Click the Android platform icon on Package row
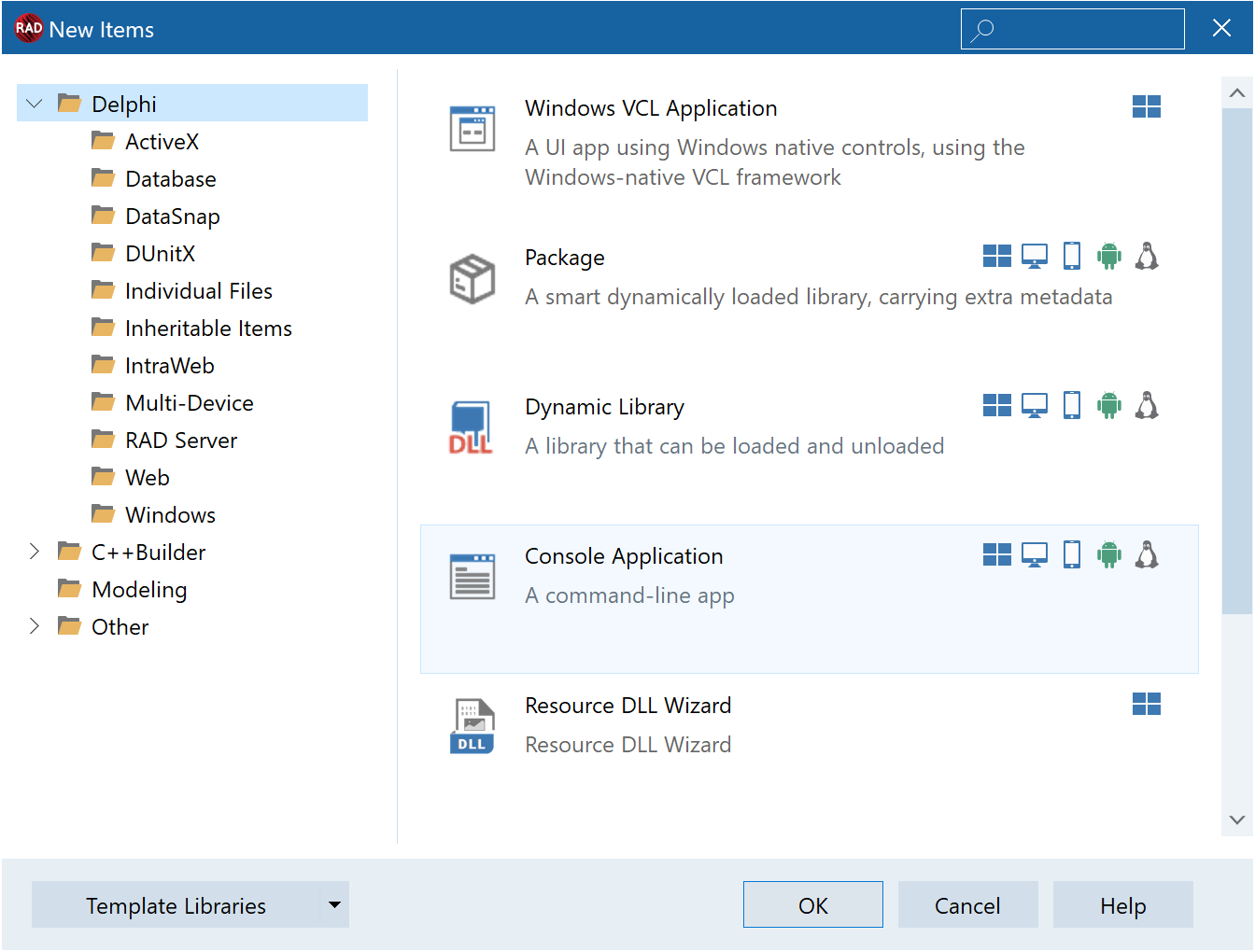The height and width of the screenshot is (952, 1255). [x=1109, y=256]
